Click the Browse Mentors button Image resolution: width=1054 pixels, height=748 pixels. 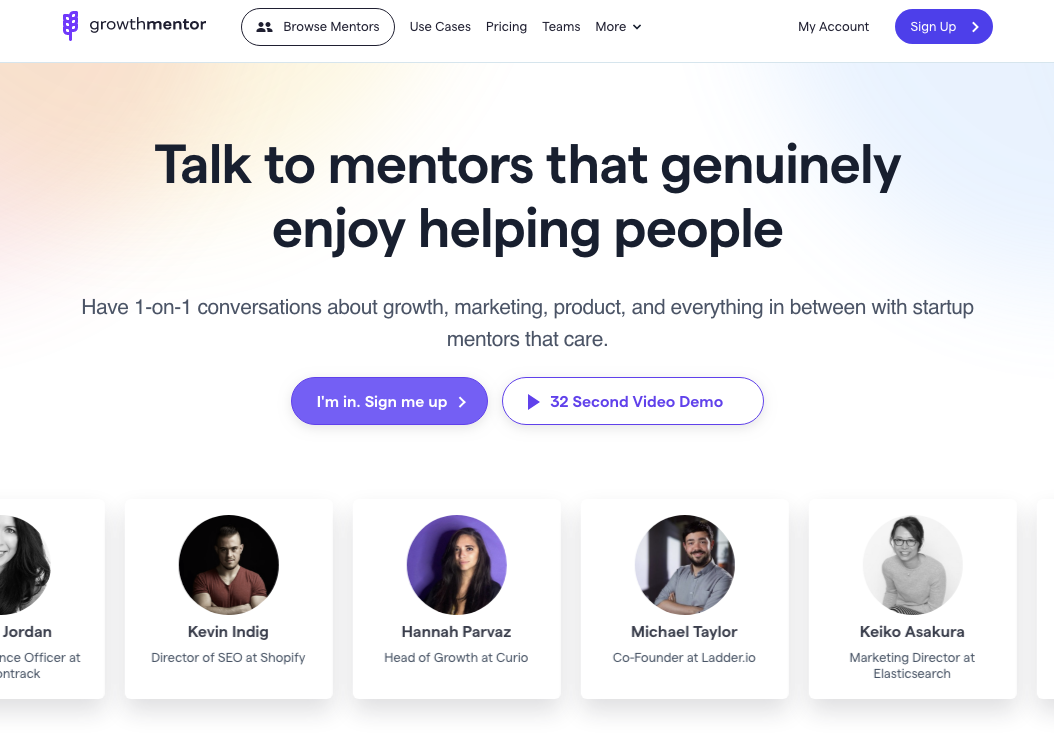[318, 27]
